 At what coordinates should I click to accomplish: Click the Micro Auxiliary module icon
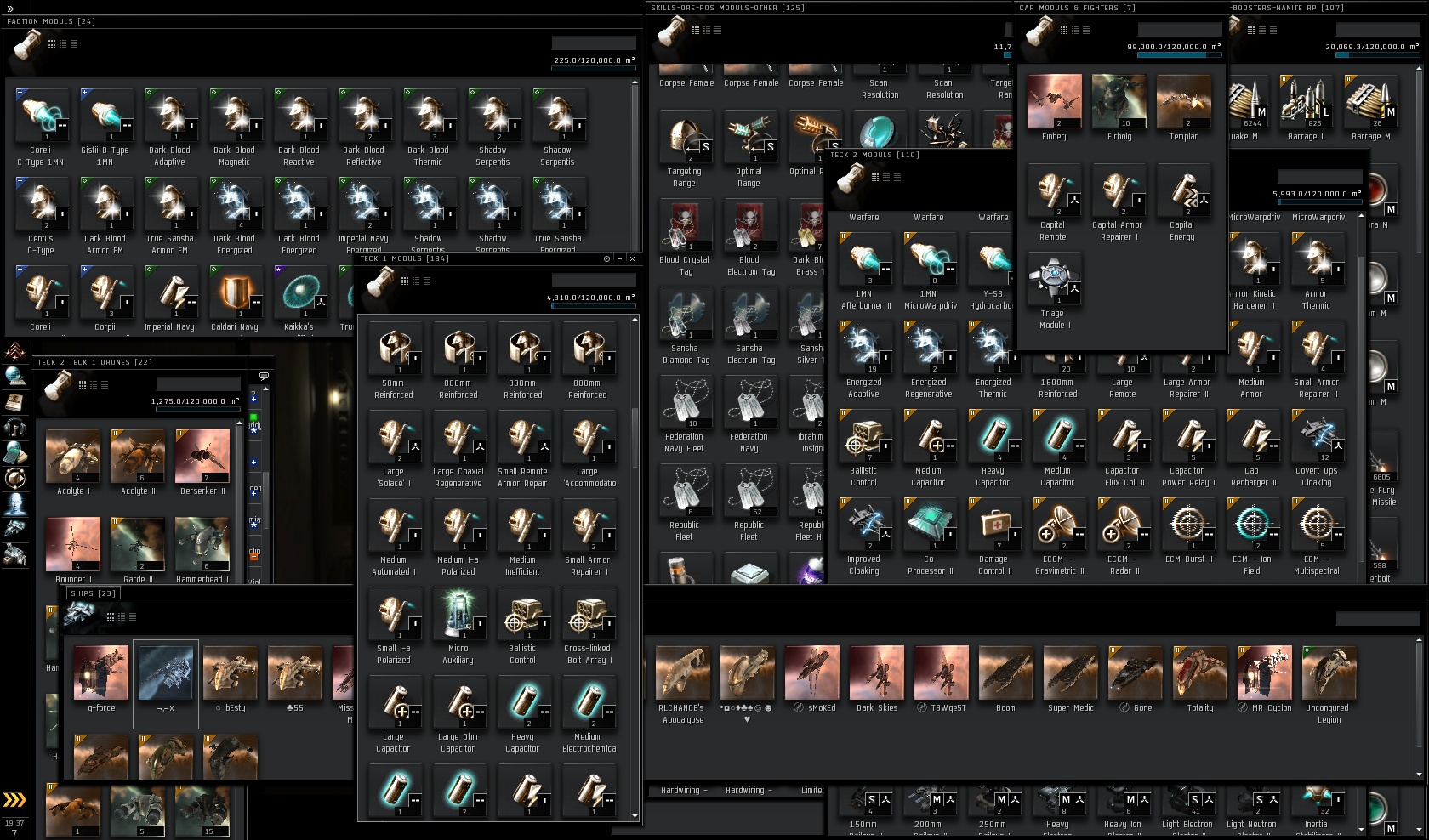(459, 614)
